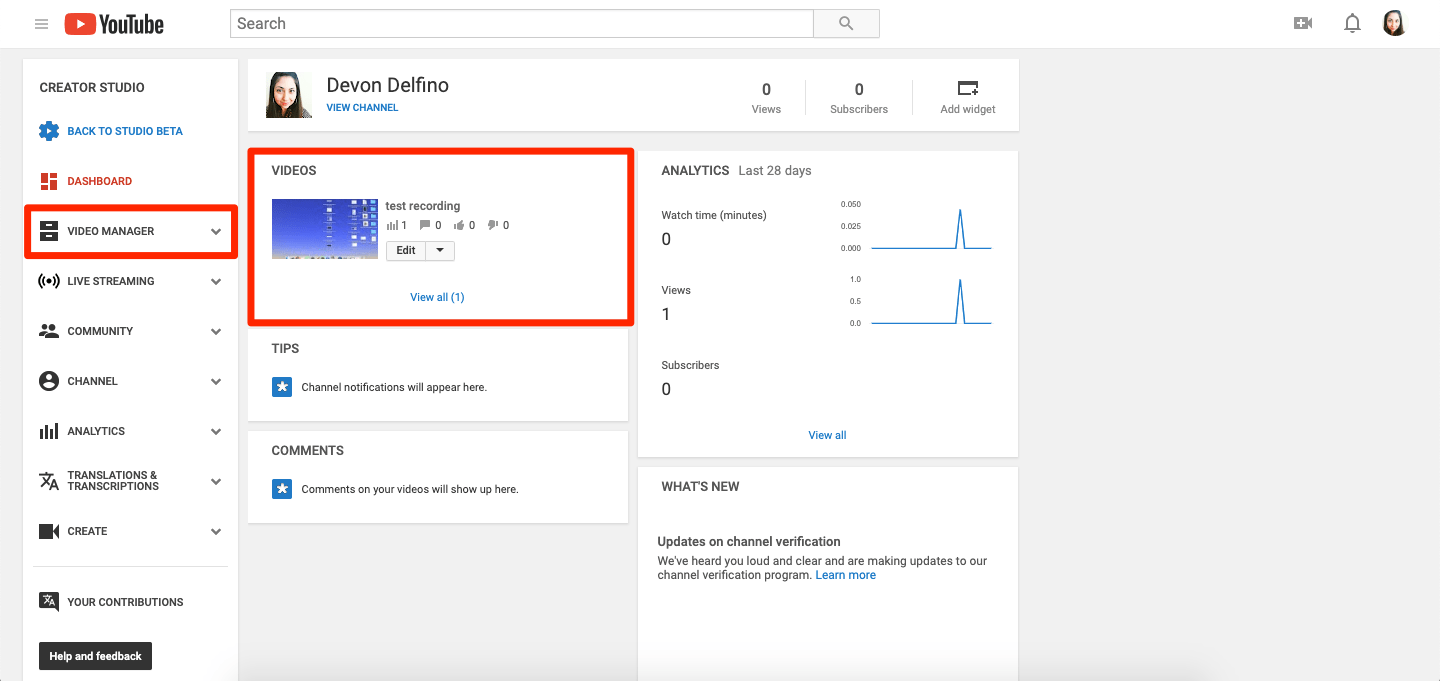Open the notifications bell
1440x681 pixels.
[x=1352, y=23]
